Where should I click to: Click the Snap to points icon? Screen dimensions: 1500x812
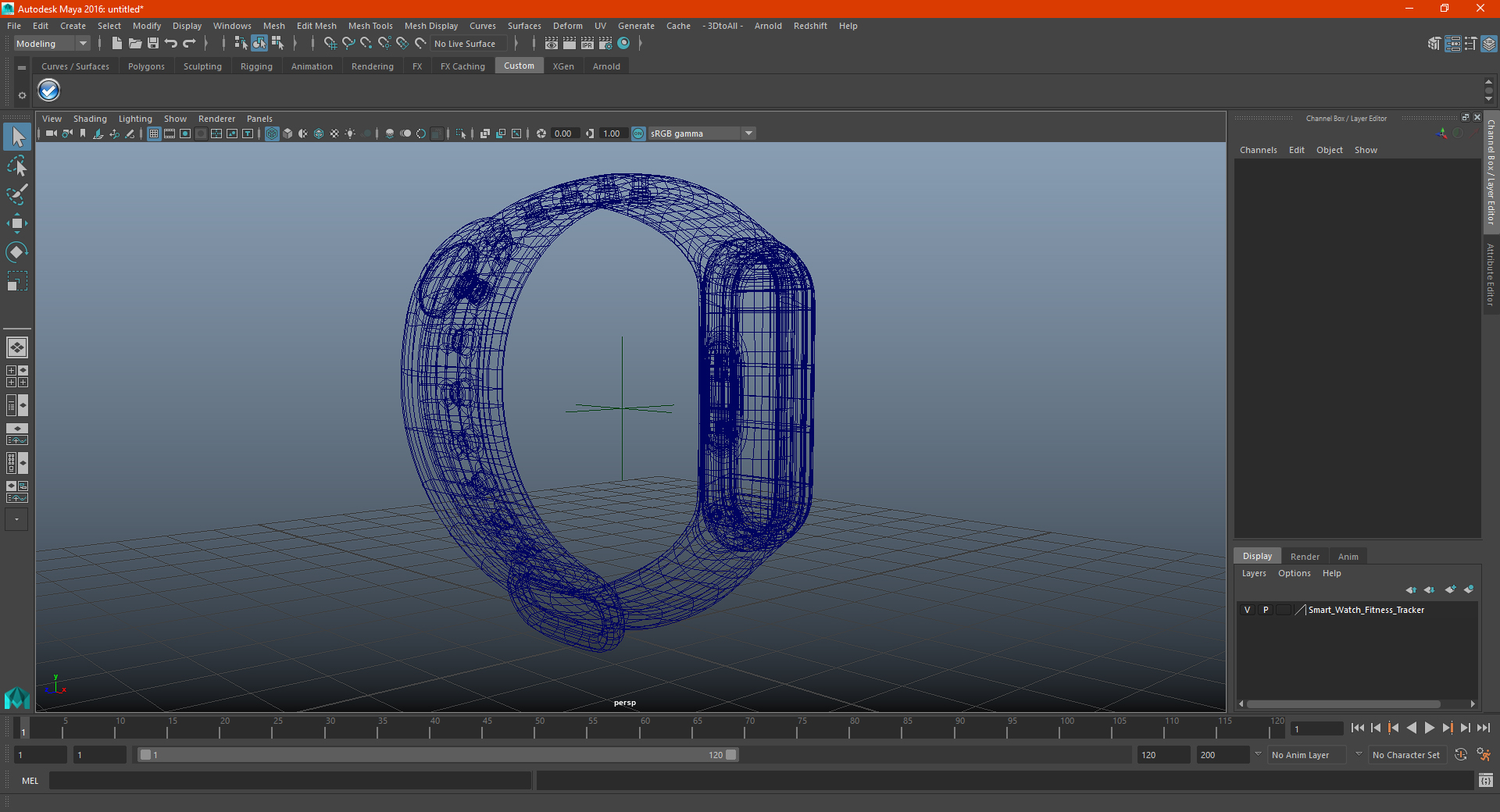coord(366,44)
